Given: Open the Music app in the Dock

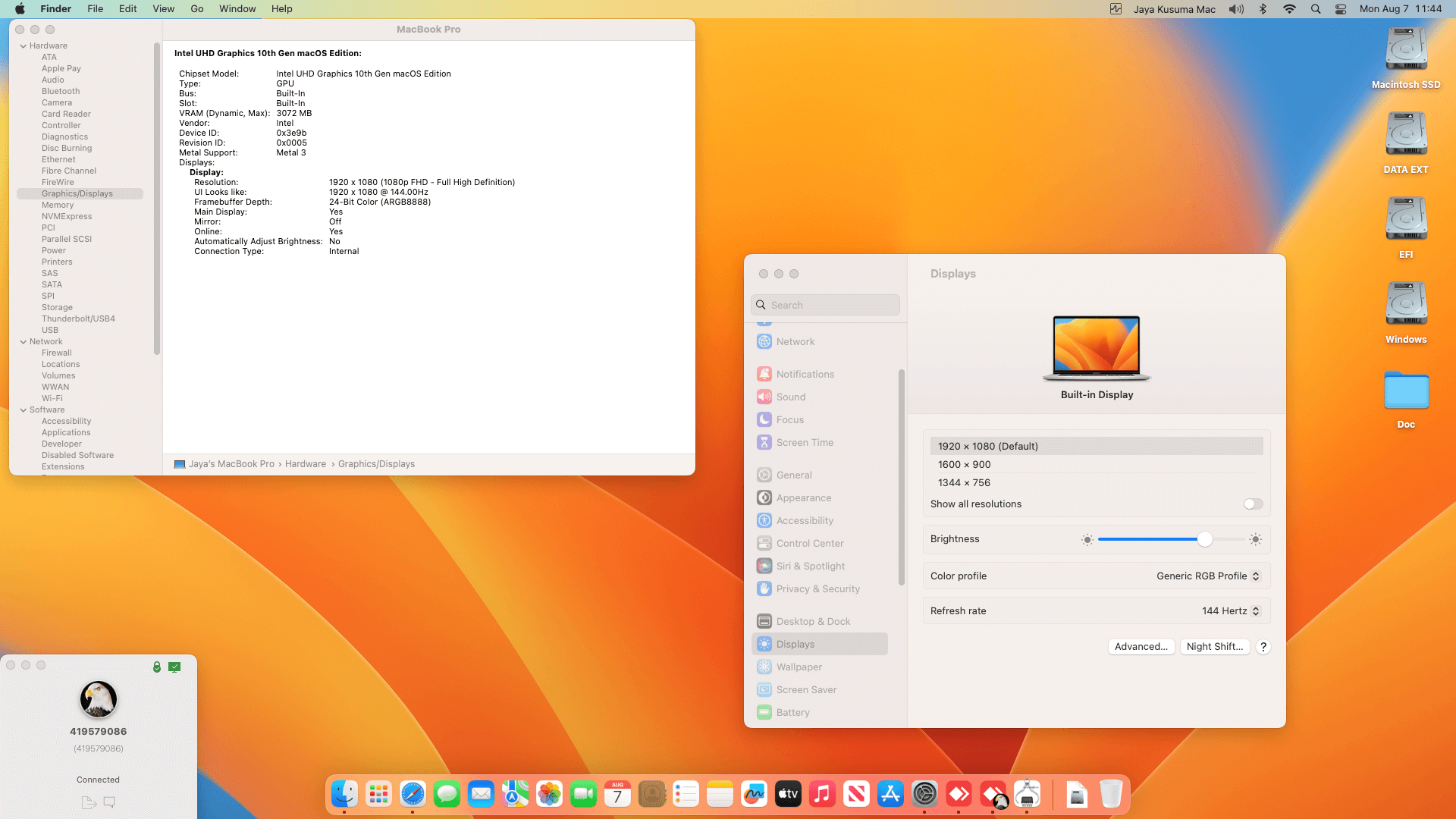Looking at the screenshot, I should [x=822, y=794].
